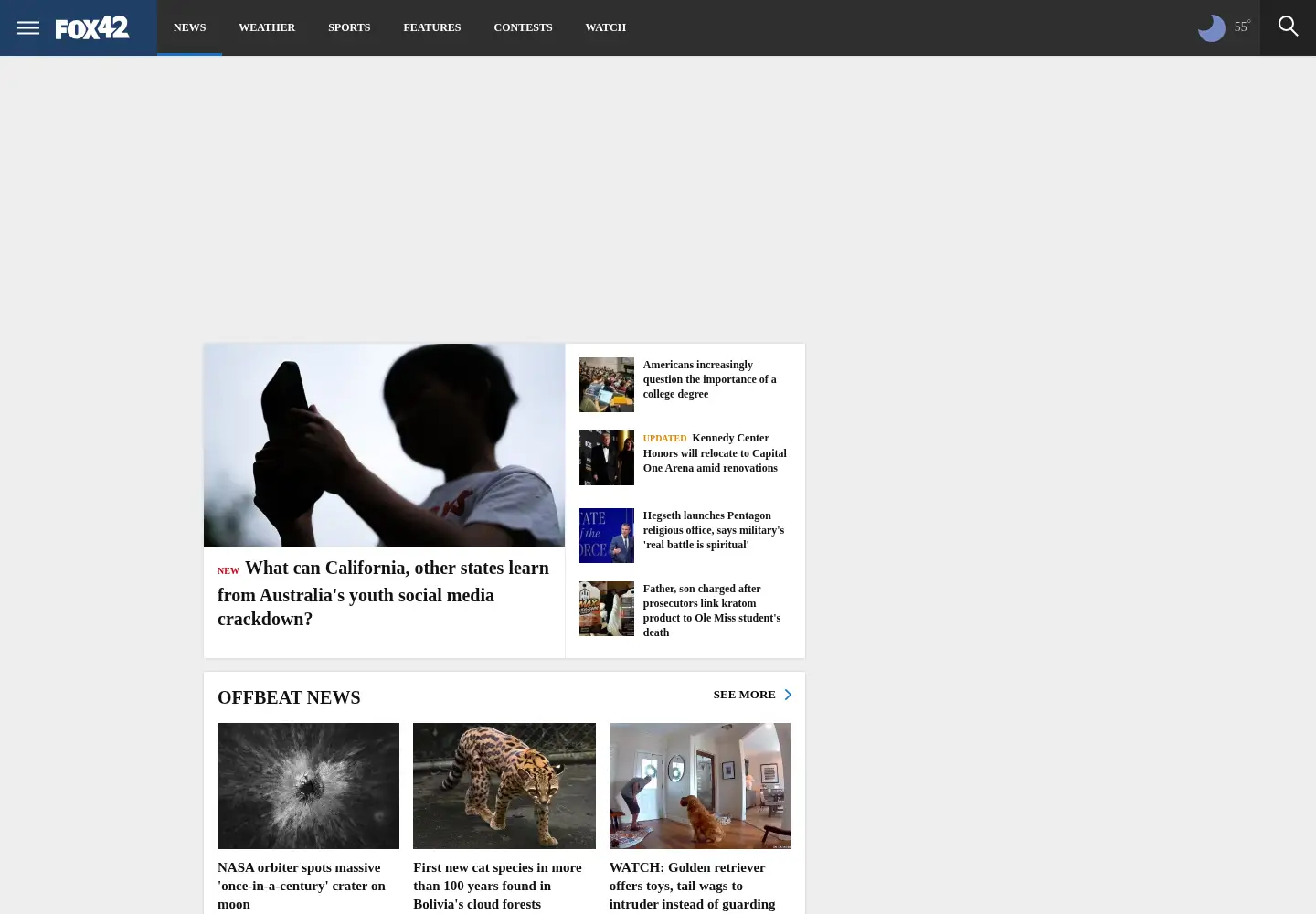Click the moon crater image
1316x914 pixels.
pyautogui.click(x=308, y=786)
